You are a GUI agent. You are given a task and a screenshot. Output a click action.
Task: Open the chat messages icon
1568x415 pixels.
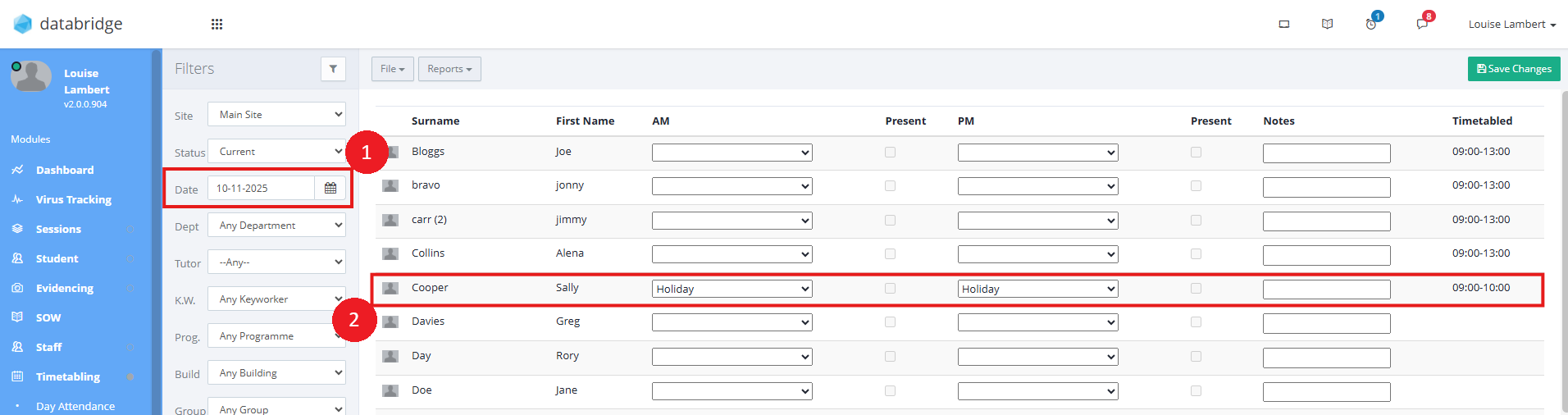point(1422,25)
